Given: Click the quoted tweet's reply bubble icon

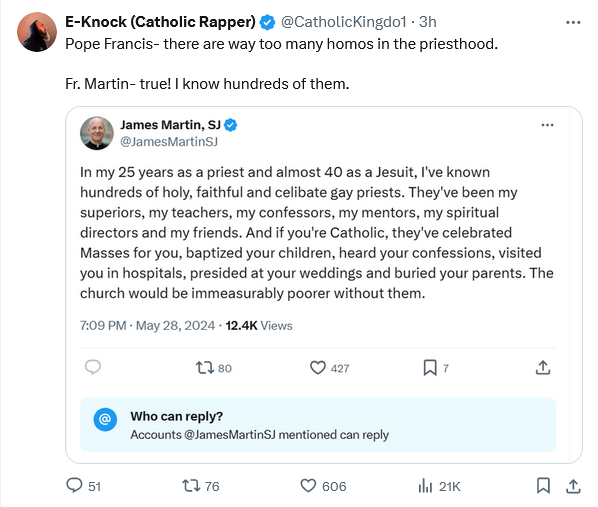Looking at the screenshot, I should pos(93,367).
